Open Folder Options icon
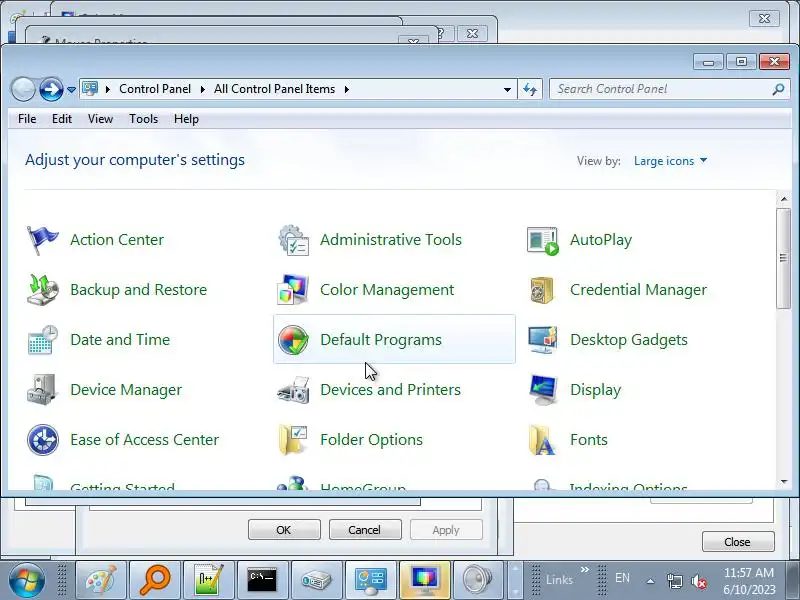Image resolution: width=800 pixels, height=600 pixels. point(293,440)
